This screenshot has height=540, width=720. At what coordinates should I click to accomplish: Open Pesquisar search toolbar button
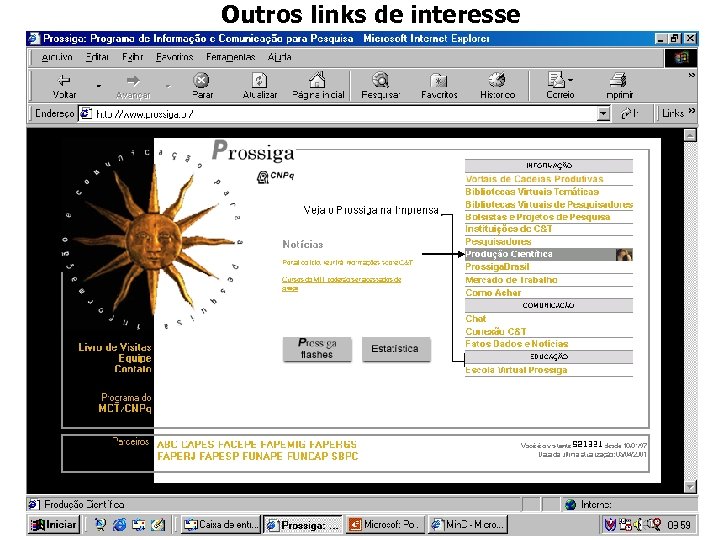click(380, 86)
